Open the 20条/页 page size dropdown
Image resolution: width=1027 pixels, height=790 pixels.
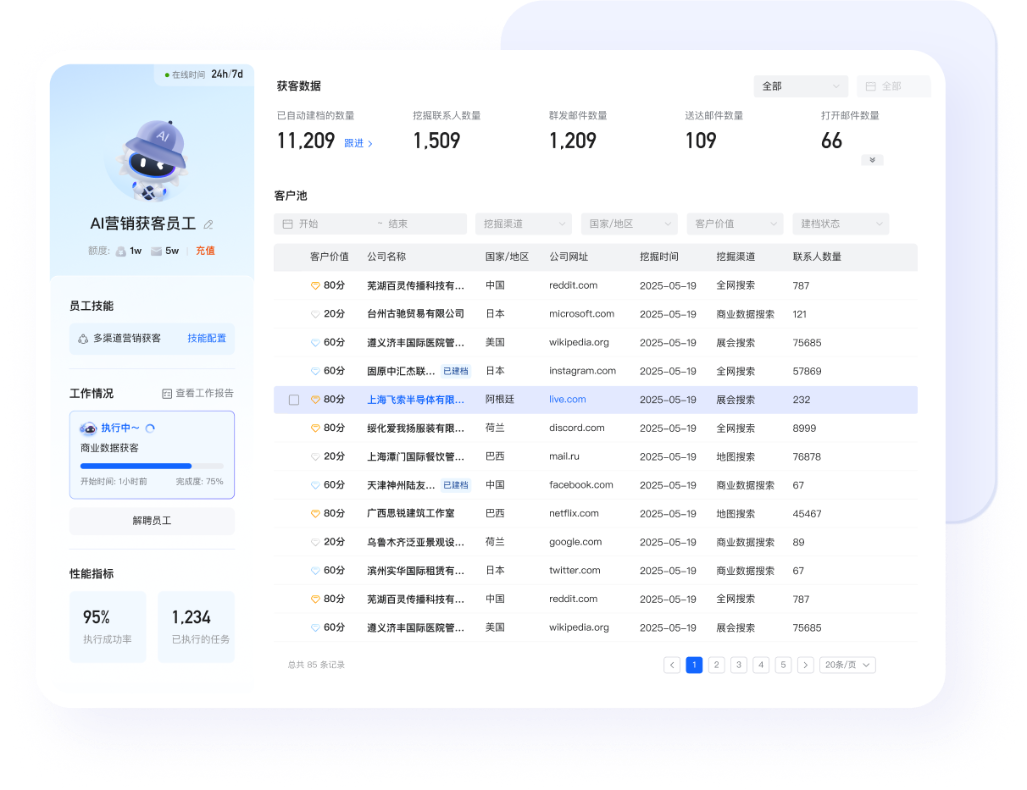click(847, 665)
